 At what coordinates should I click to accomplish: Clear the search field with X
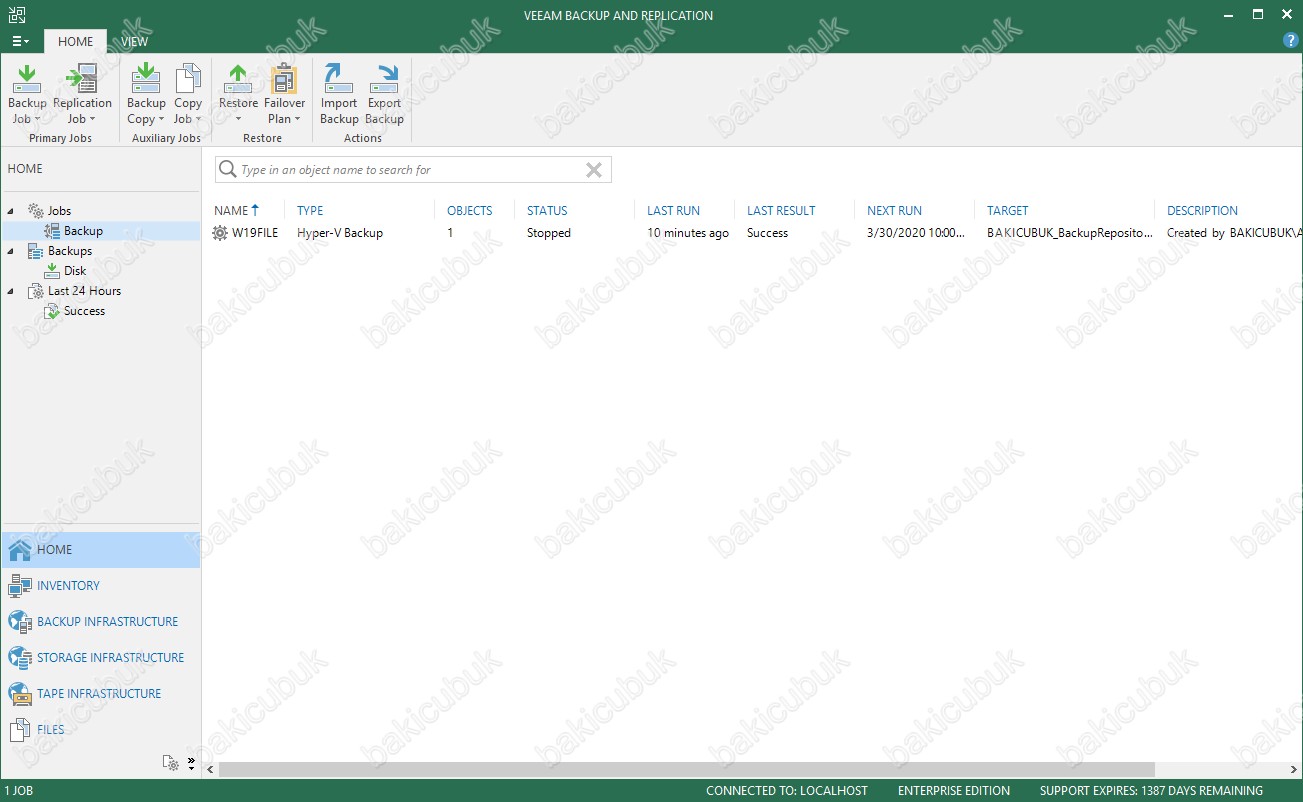pyautogui.click(x=594, y=170)
